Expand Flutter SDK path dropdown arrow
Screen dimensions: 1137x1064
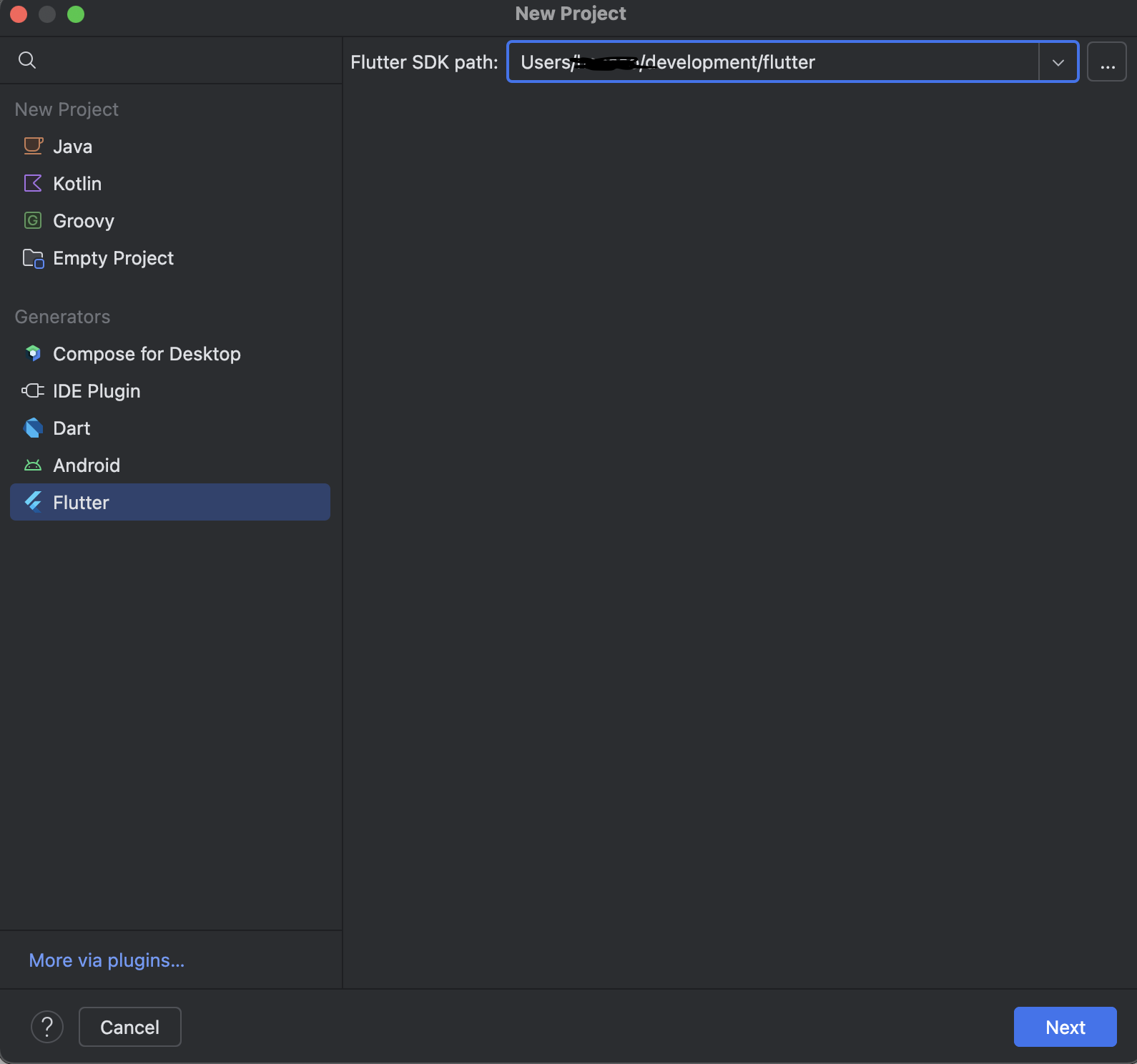point(1058,62)
